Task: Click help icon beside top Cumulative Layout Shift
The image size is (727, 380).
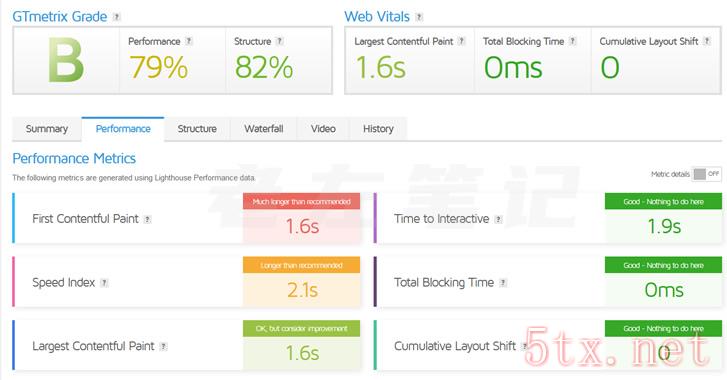Action: pos(707,41)
